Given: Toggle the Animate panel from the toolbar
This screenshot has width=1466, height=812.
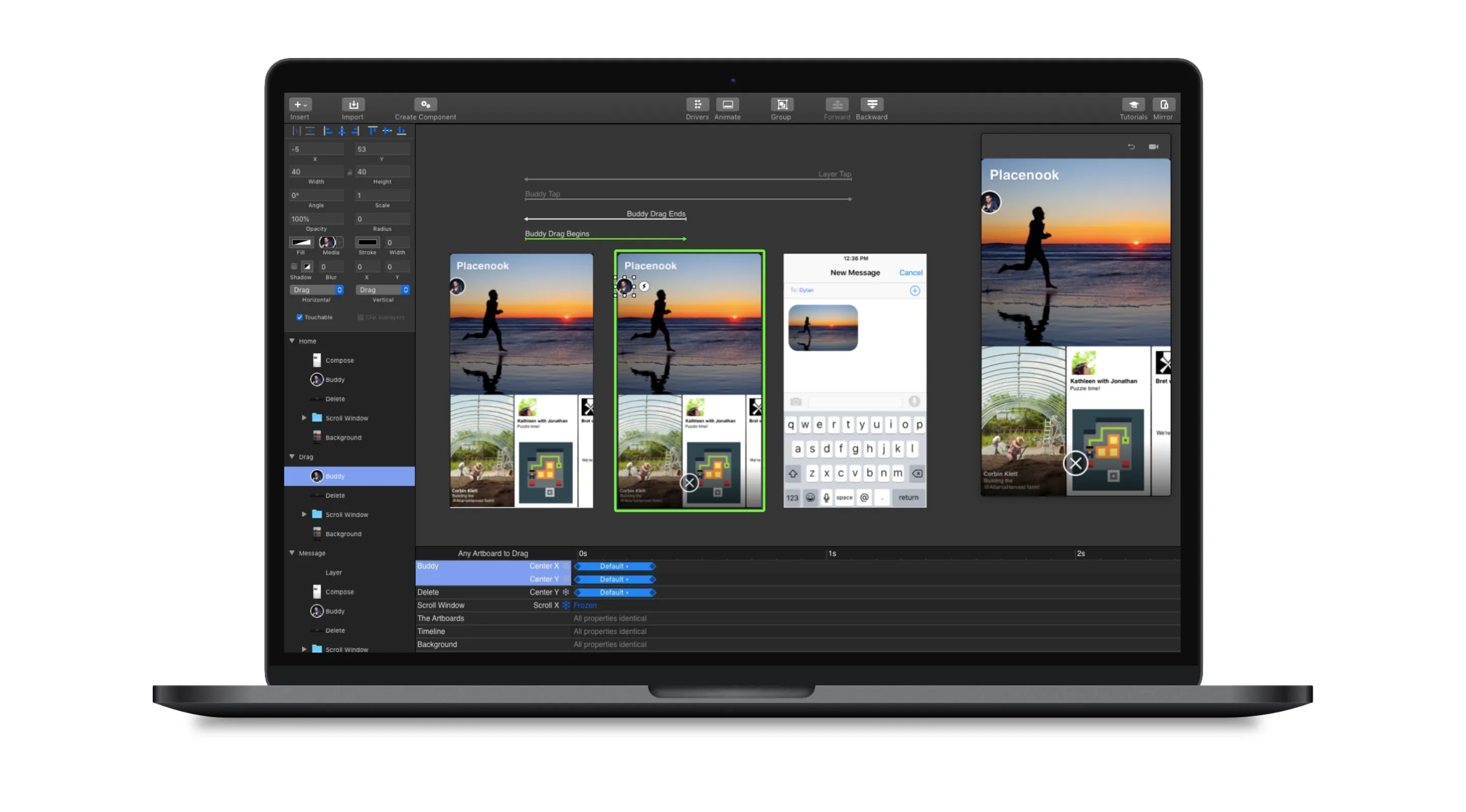Looking at the screenshot, I should tap(727, 105).
